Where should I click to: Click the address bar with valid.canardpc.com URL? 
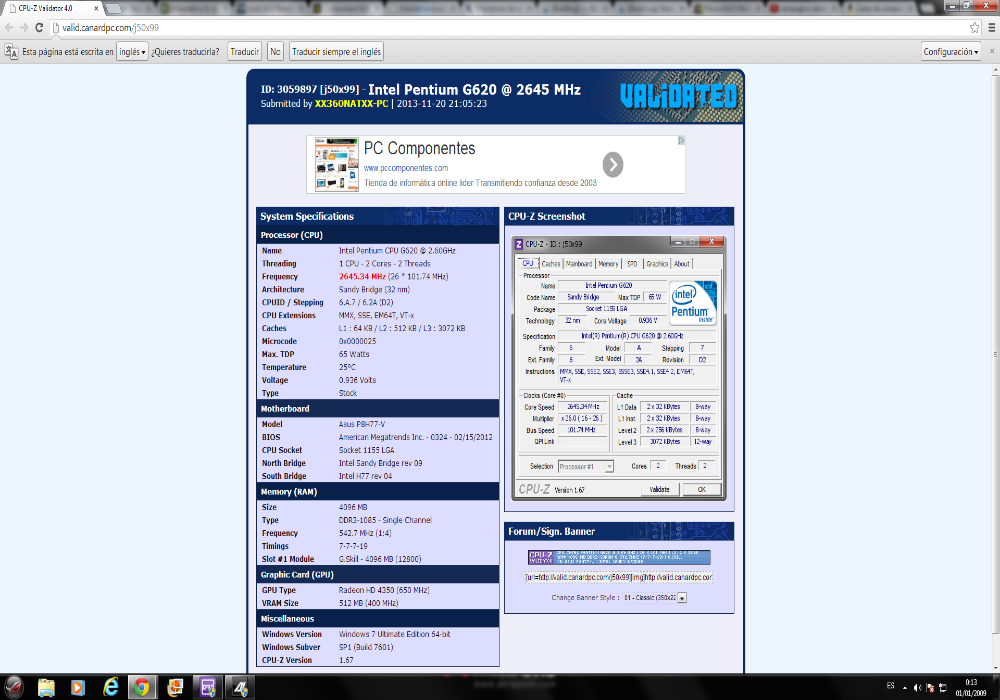(510, 27)
